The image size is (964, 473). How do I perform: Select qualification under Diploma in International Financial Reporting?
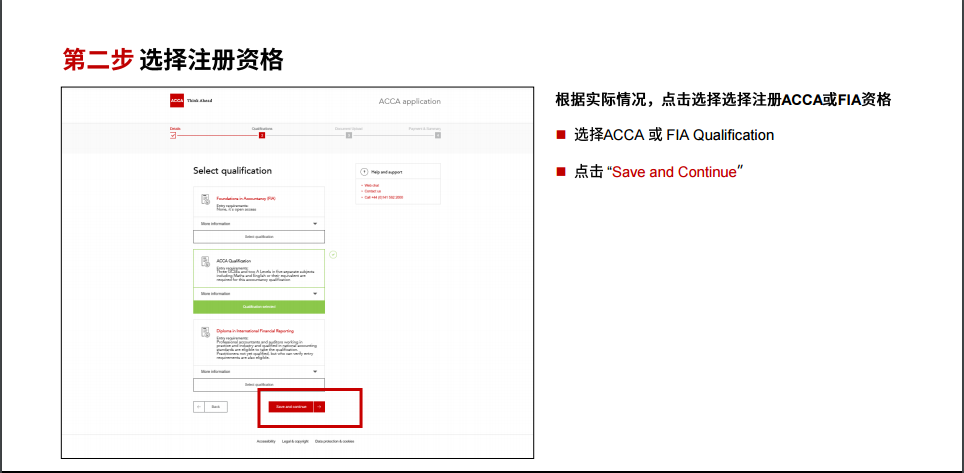click(259, 384)
